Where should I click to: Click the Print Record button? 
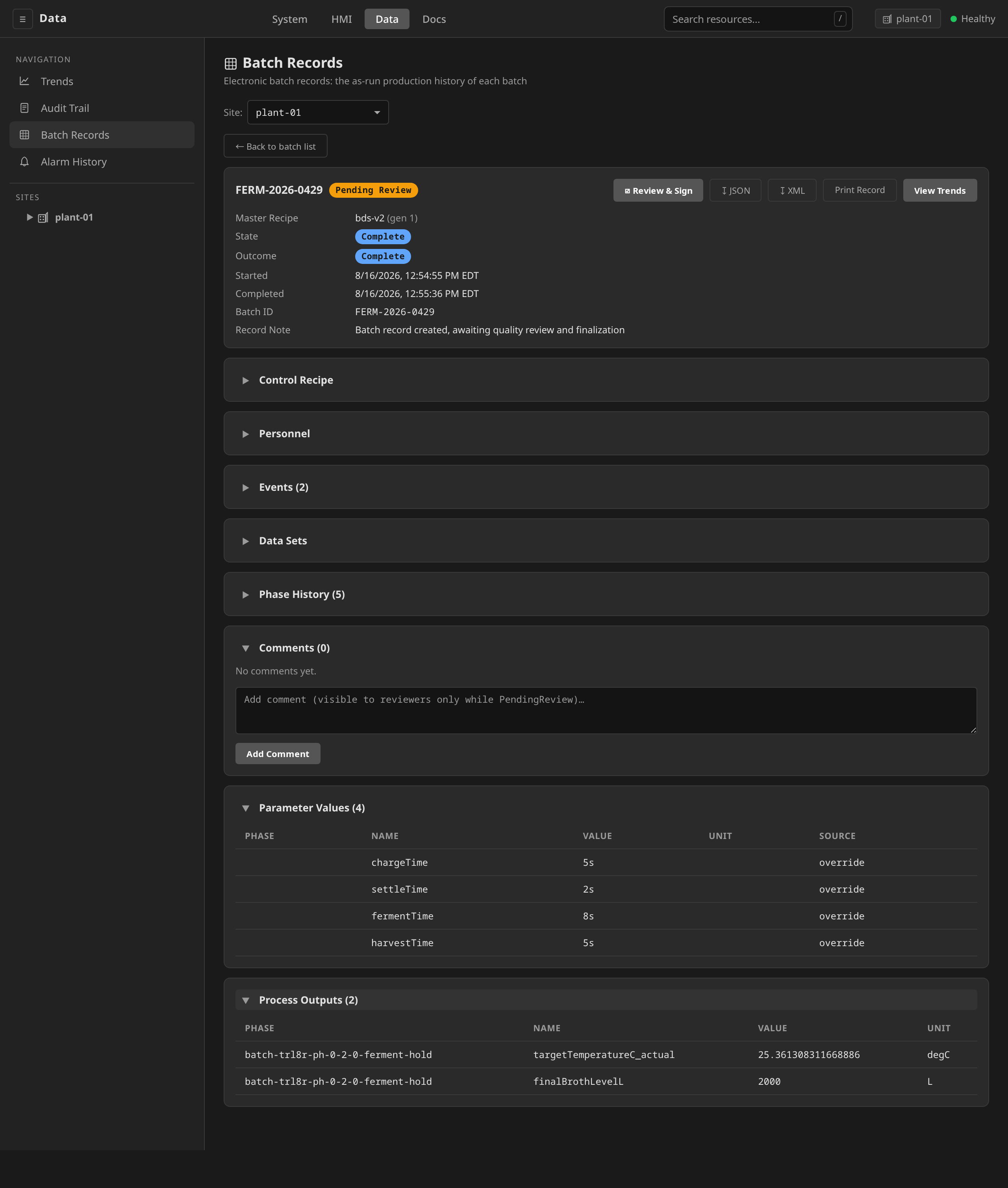point(860,190)
